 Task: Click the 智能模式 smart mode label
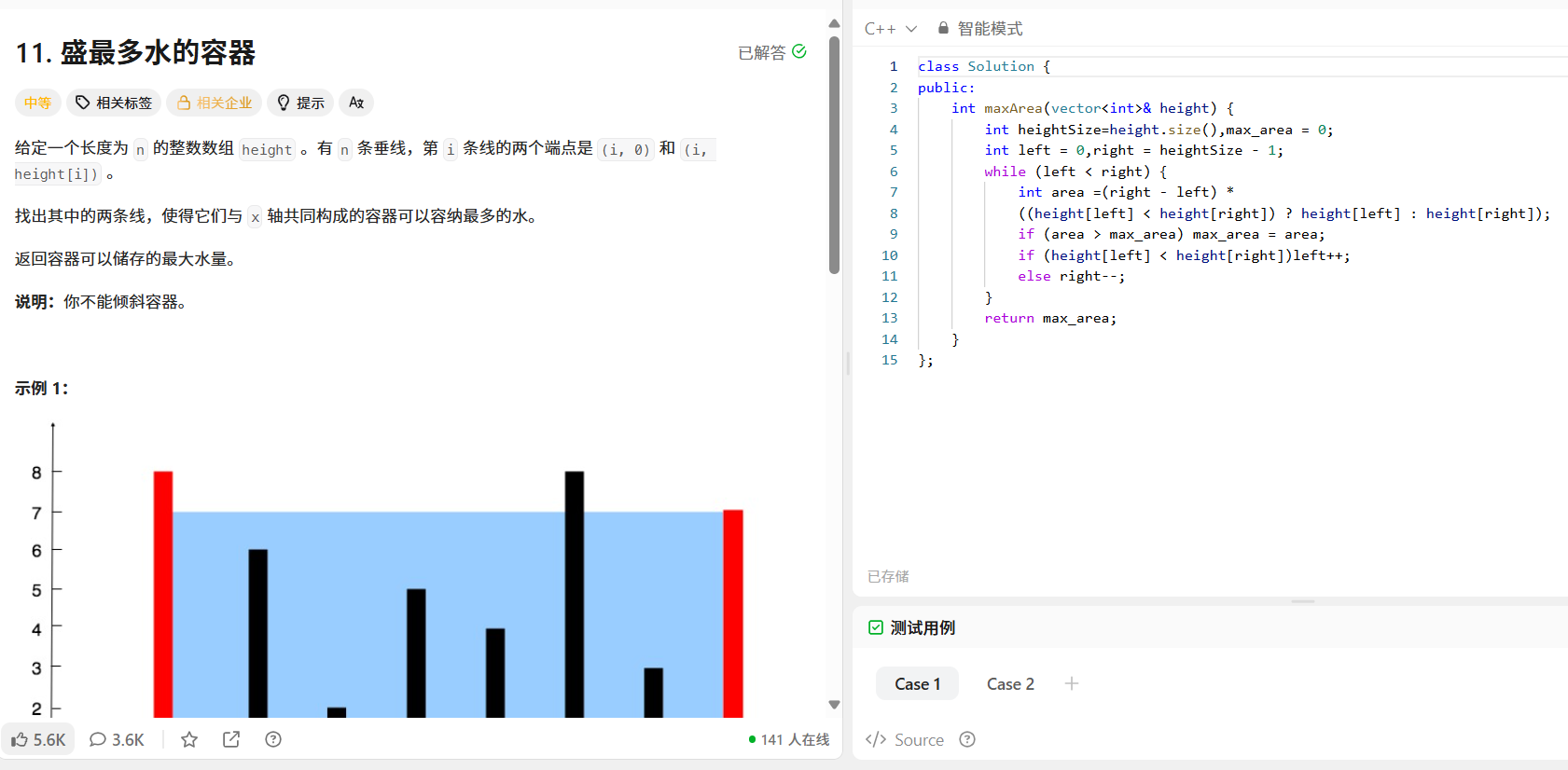pos(990,29)
